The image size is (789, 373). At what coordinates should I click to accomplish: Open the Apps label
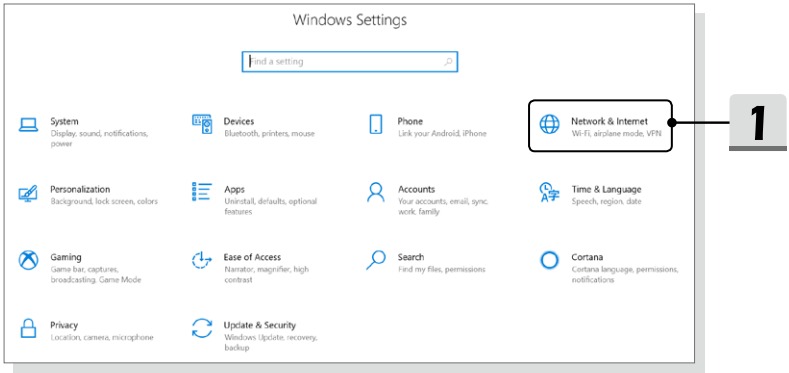(234, 190)
